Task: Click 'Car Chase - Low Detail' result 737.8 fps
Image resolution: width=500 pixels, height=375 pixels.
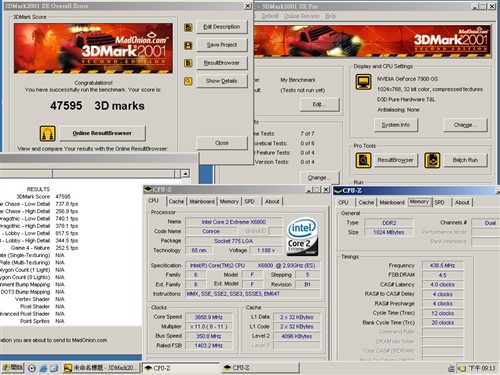Action: click(67, 204)
